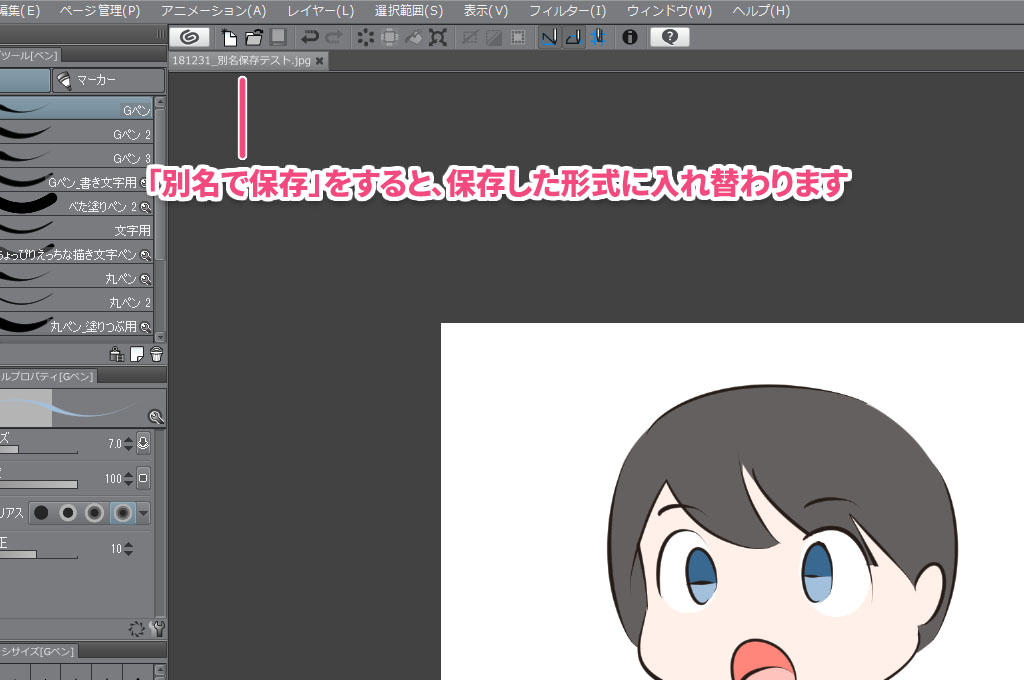Image resolution: width=1024 pixels, height=680 pixels.
Task: Select the fill bucket toolbar icon
Action: tap(414, 38)
